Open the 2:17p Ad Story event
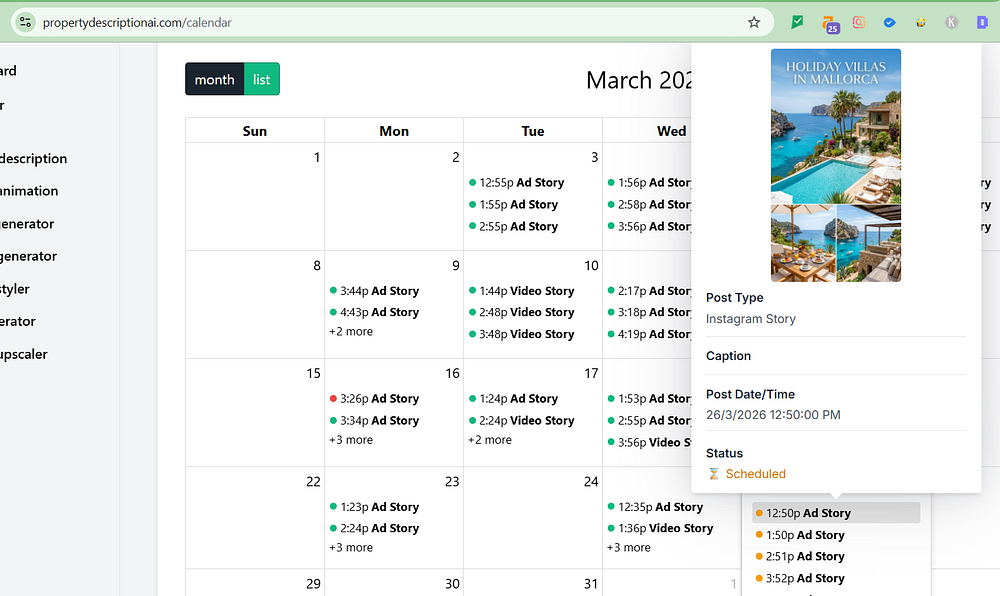1000x596 pixels. pos(649,291)
